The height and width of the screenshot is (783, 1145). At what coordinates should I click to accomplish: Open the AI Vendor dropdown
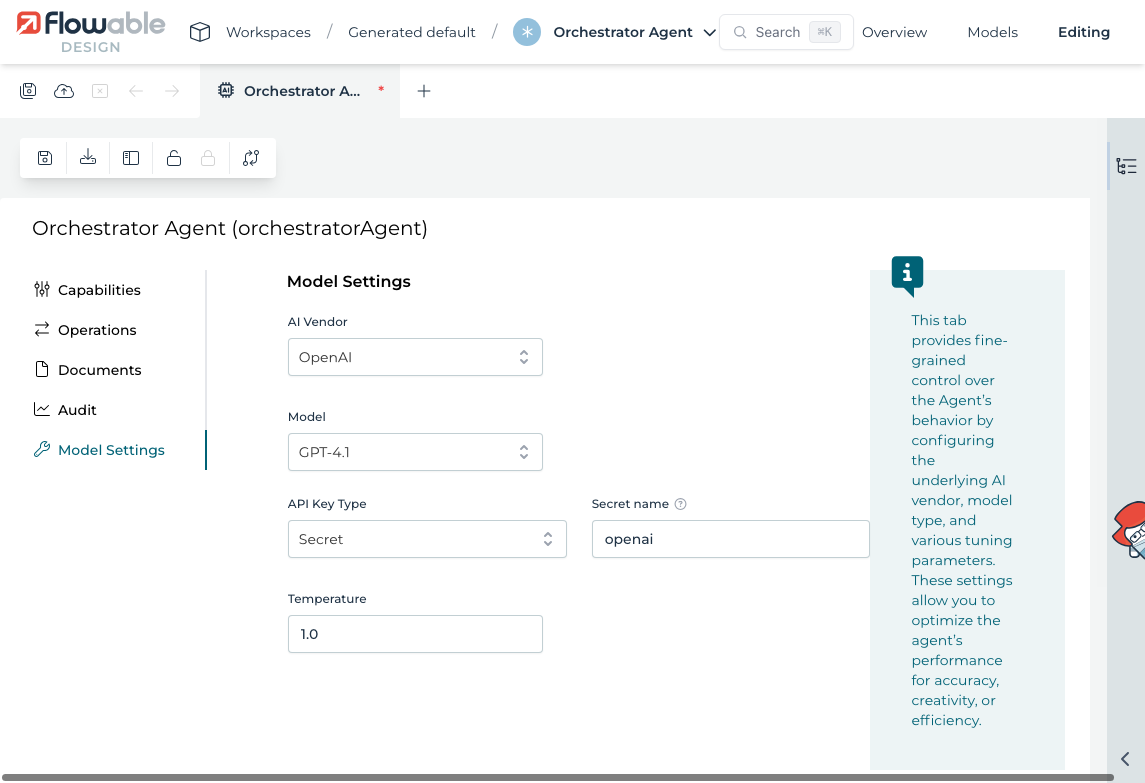[x=414, y=357]
